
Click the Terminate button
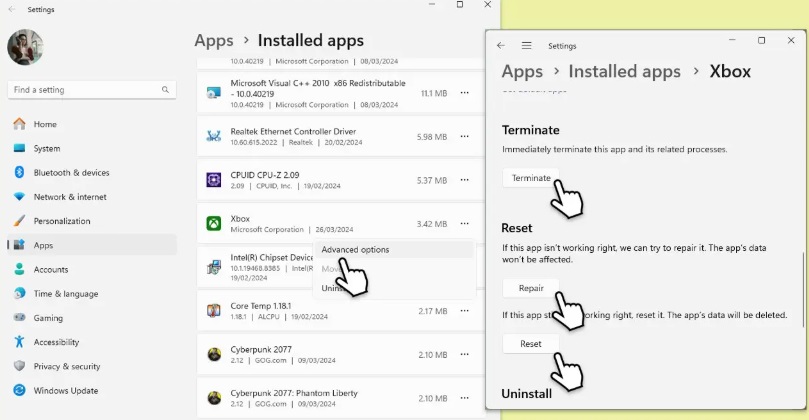[531, 178]
